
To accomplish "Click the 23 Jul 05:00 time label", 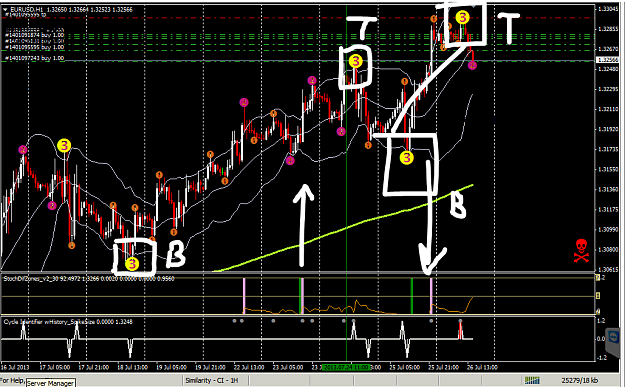I will pos(288,367).
